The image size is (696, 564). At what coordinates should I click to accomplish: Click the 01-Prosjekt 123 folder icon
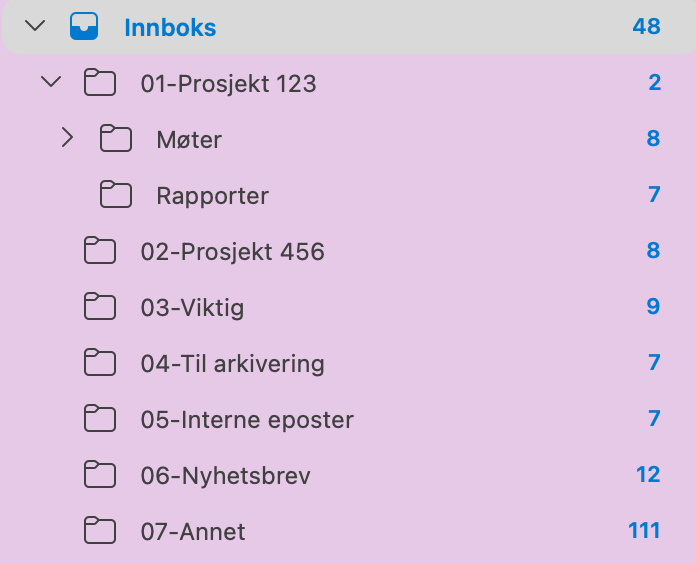[x=100, y=83]
